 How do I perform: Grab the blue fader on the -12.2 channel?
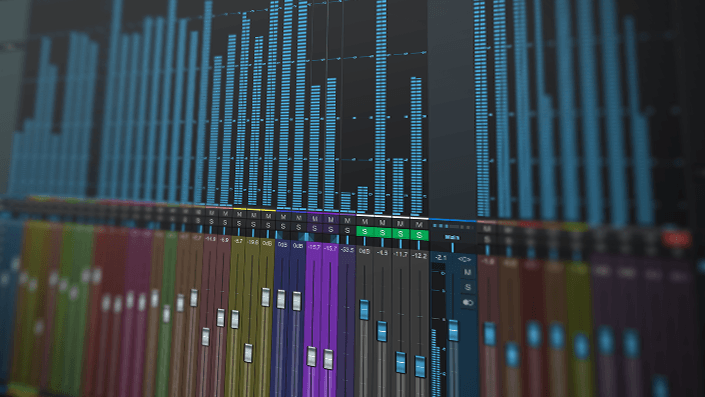[420, 366]
